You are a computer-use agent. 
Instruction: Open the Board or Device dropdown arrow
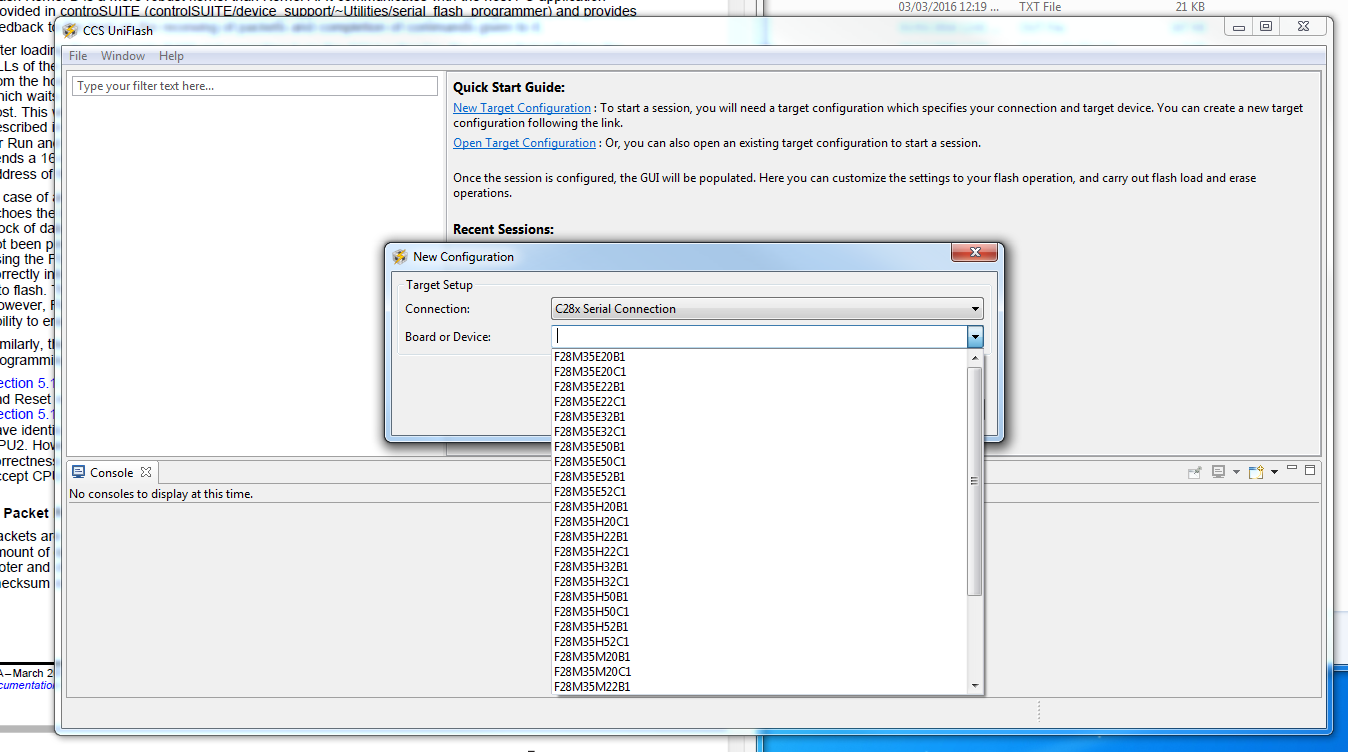(x=974, y=337)
